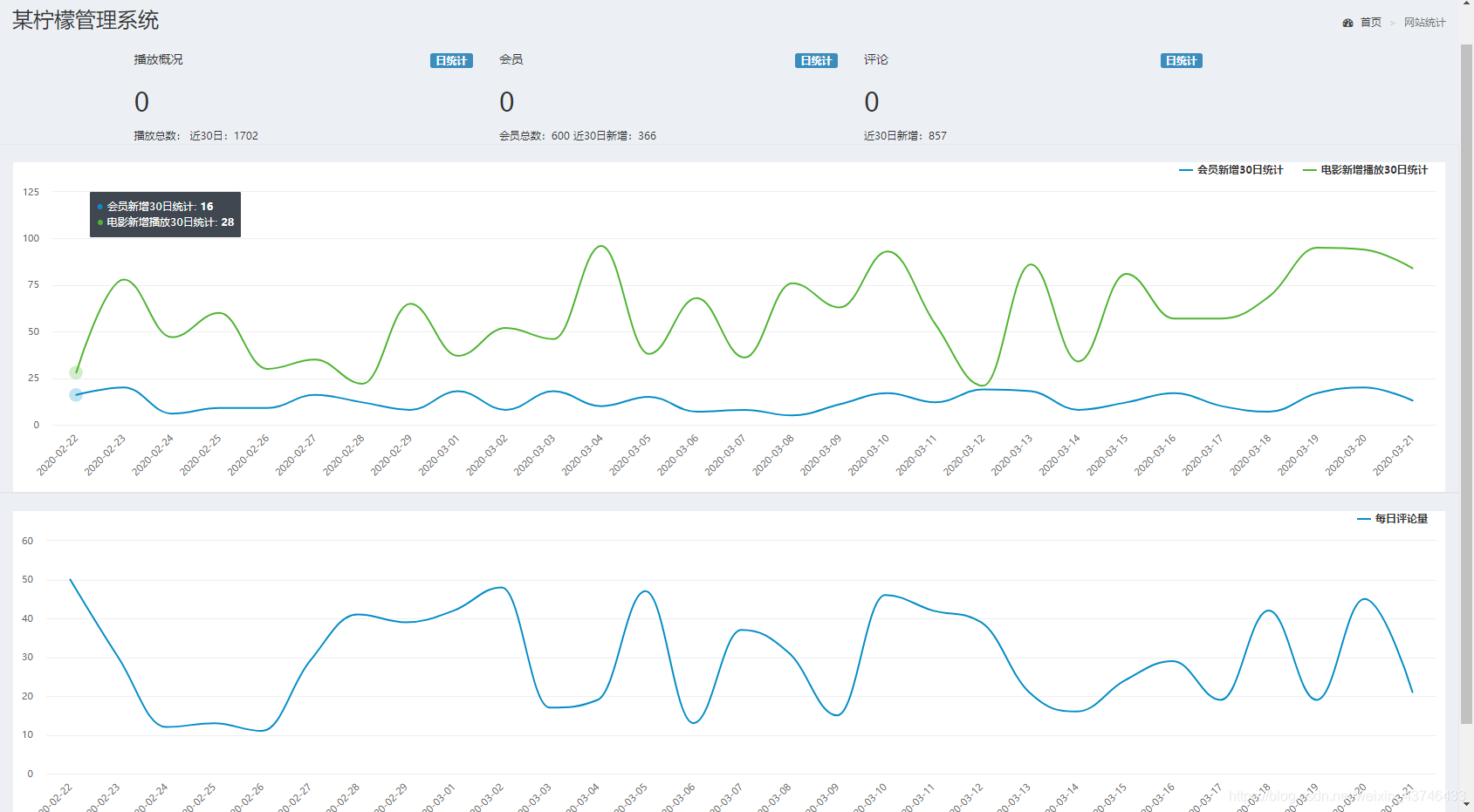Click tooltip line 电影新增播放30日统计: 28
This screenshot has width=1474, height=812.
point(166,222)
